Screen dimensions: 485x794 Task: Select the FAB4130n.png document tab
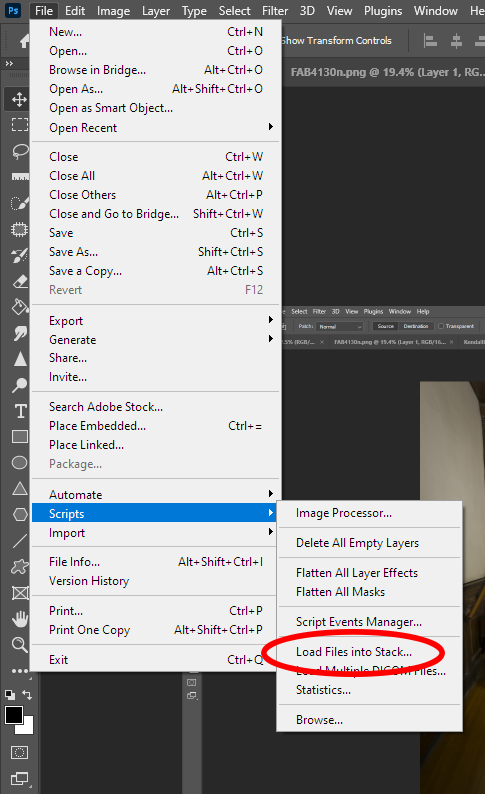387,72
